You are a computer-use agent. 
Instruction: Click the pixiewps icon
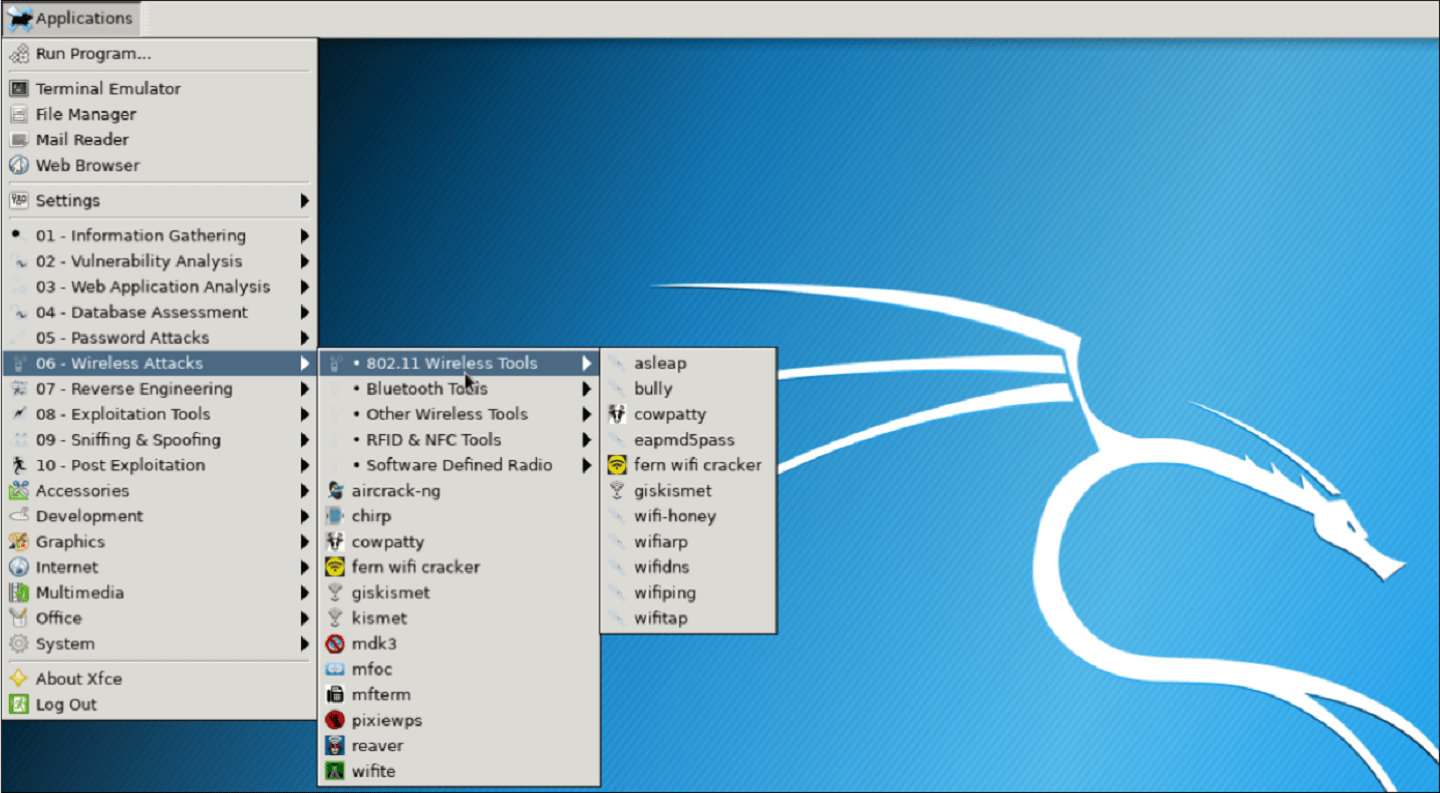(335, 720)
